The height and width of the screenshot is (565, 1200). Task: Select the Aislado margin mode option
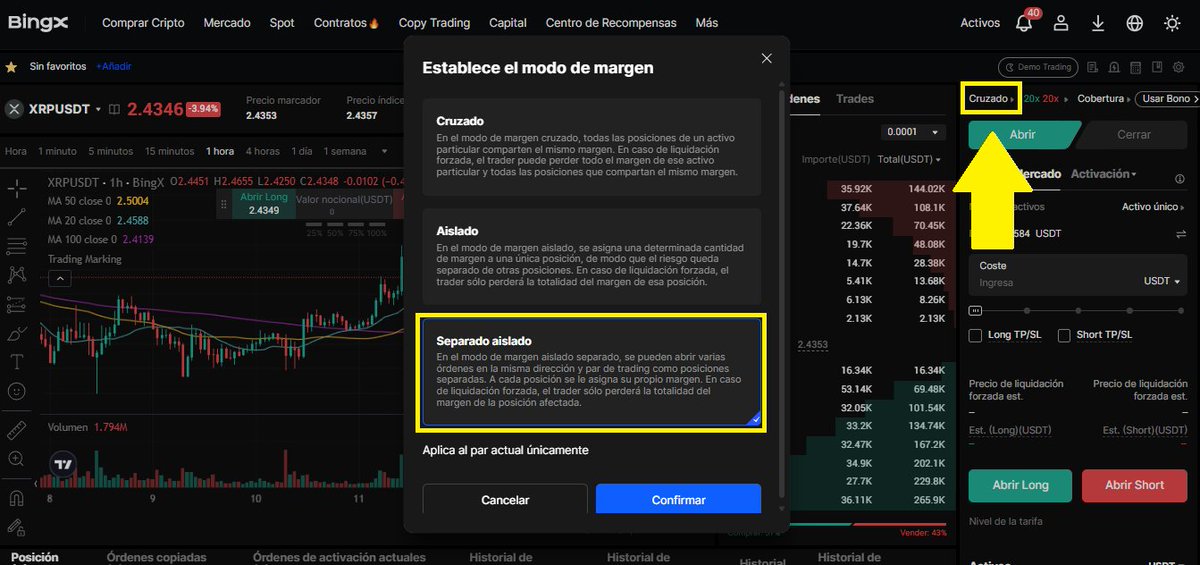click(x=591, y=256)
